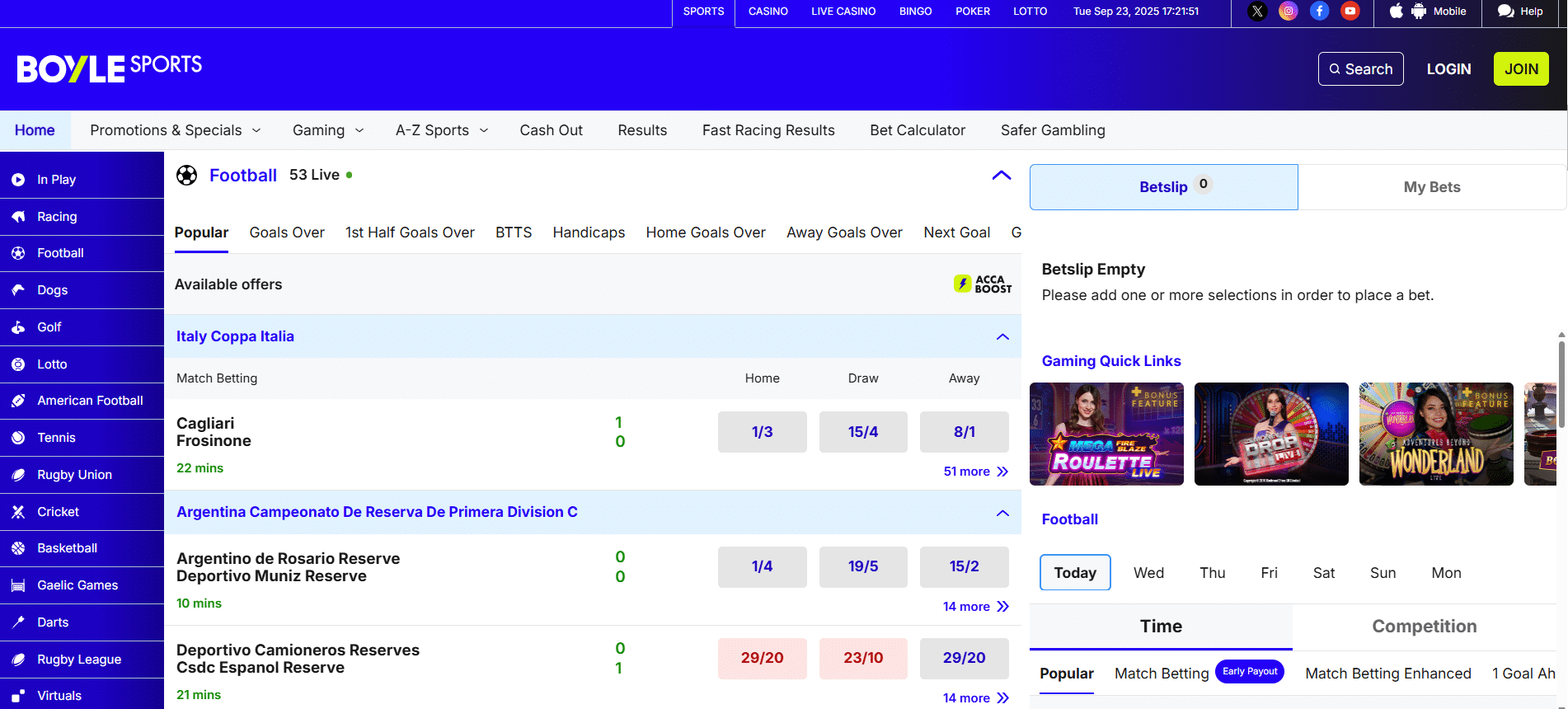
Task: Click the Lotto icon in sidebar
Action: point(18,364)
